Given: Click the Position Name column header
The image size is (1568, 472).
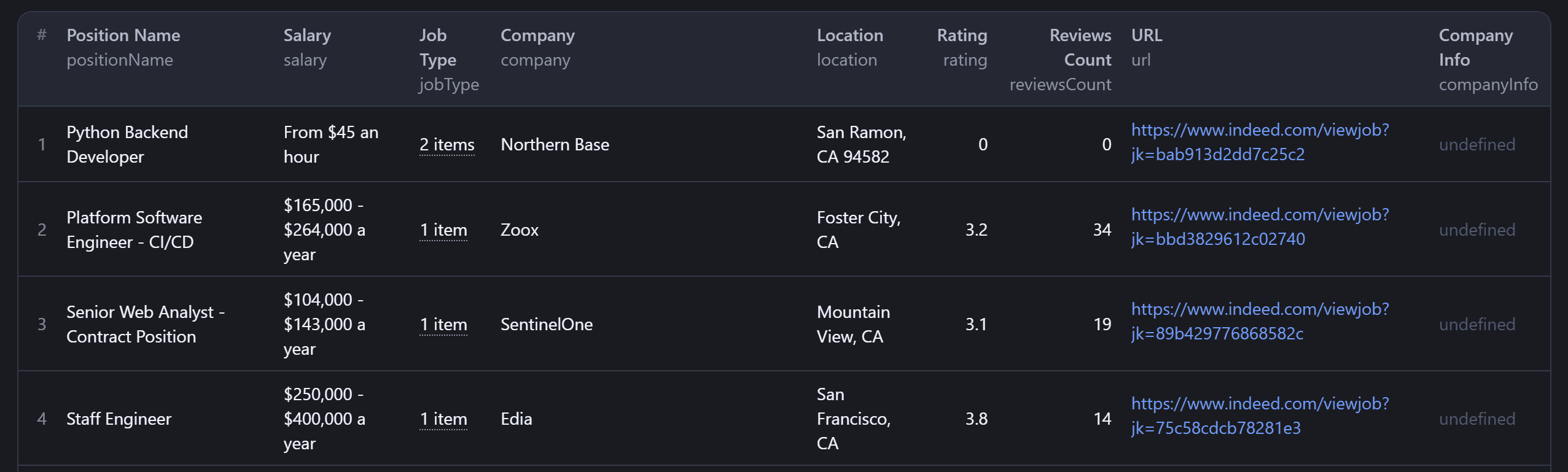Looking at the screenshot, I should coord(123,36).
